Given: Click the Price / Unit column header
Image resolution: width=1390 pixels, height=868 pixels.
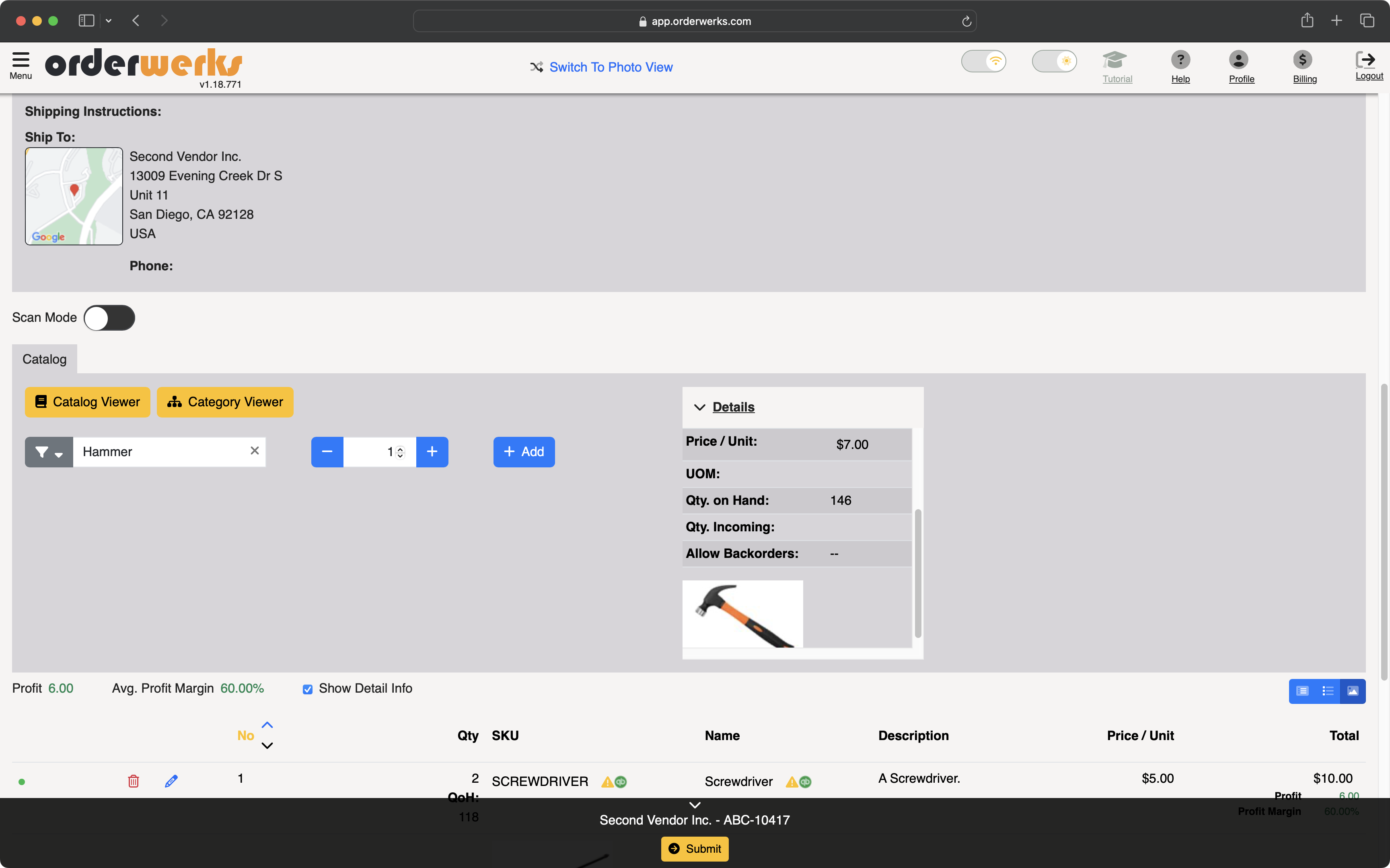Looking at the screenshot, I should pos(1140,735).
